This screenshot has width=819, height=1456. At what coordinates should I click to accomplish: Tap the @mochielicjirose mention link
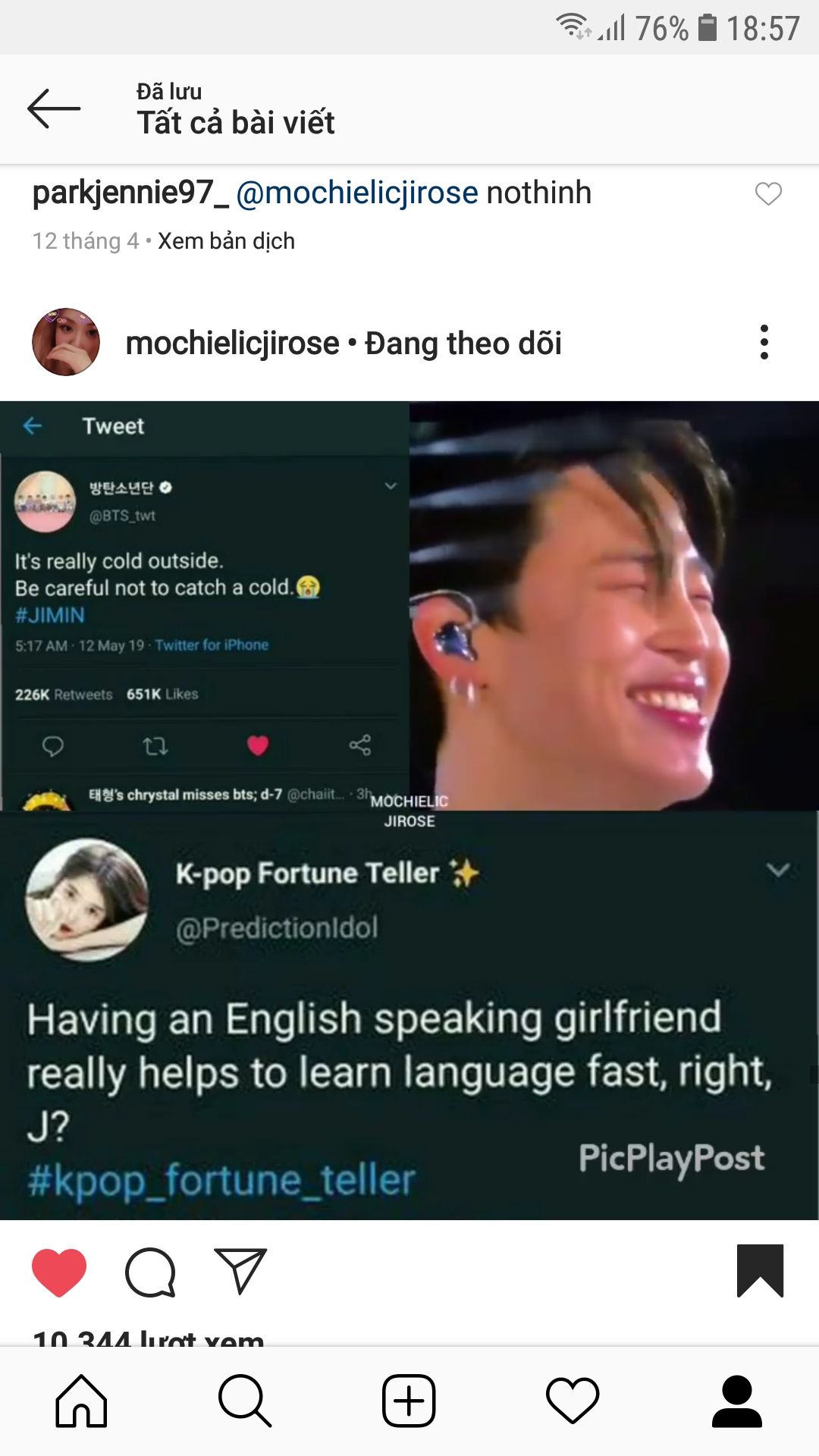pos(357,193)
